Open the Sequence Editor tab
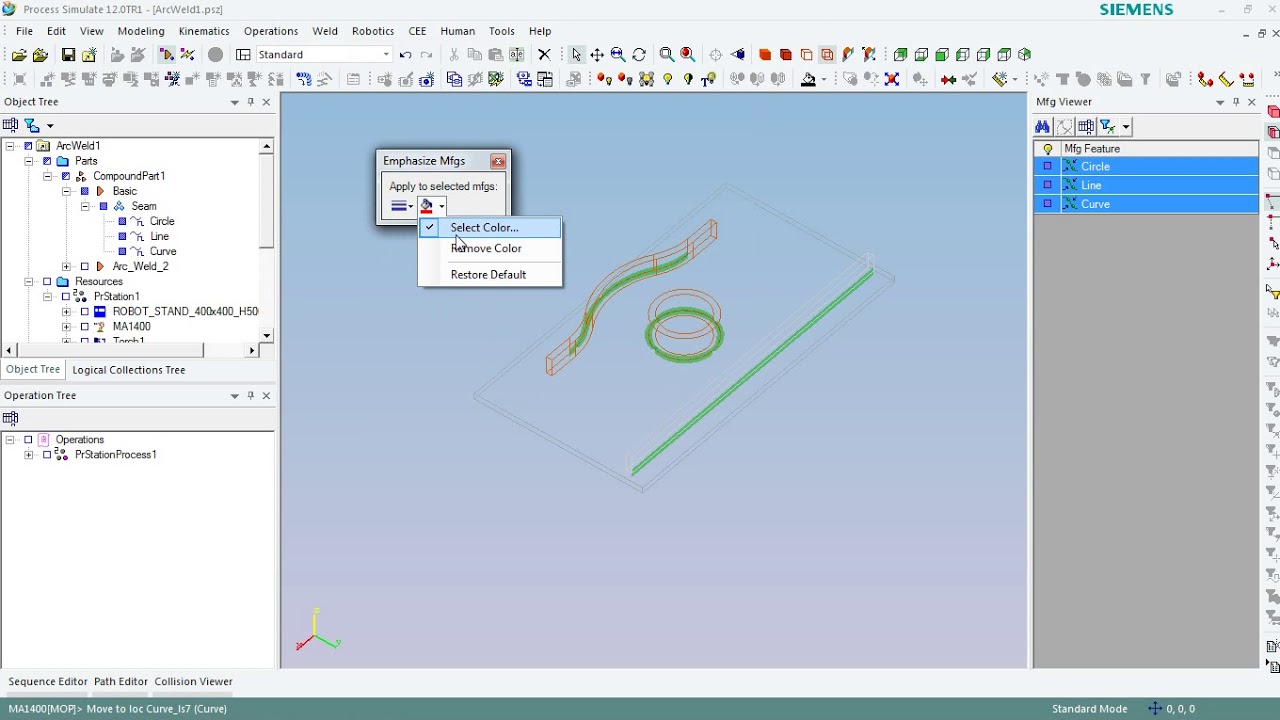 [48, 682]
